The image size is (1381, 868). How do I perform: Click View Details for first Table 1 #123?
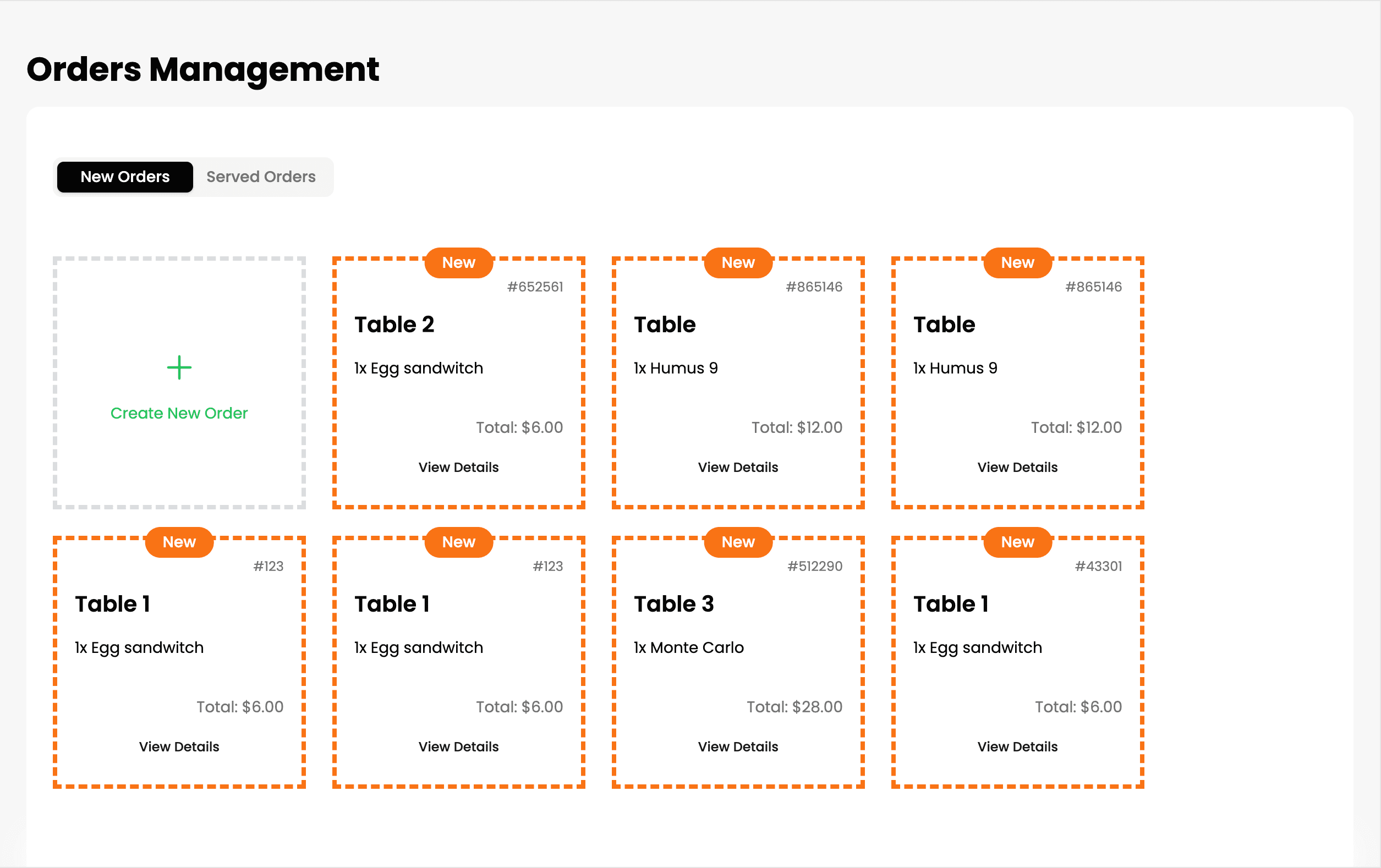[179, 746]
